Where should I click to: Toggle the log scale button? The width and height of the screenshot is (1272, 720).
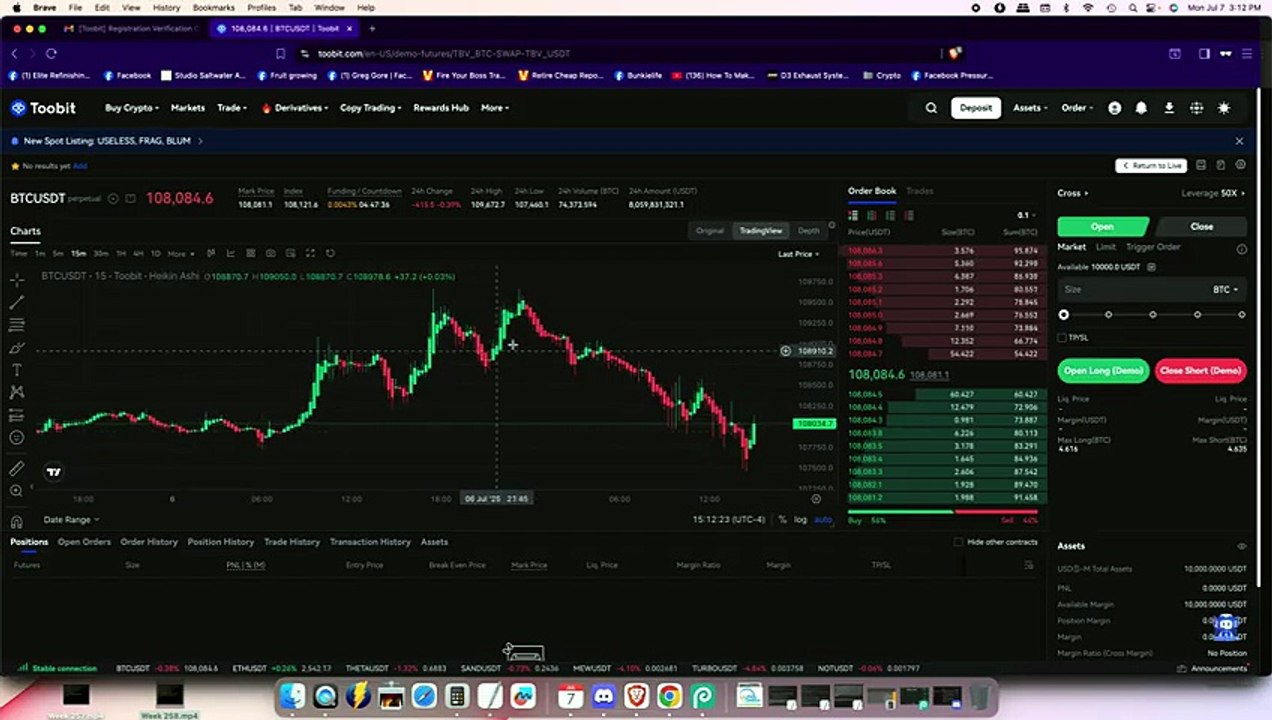[x=800, y=520]
